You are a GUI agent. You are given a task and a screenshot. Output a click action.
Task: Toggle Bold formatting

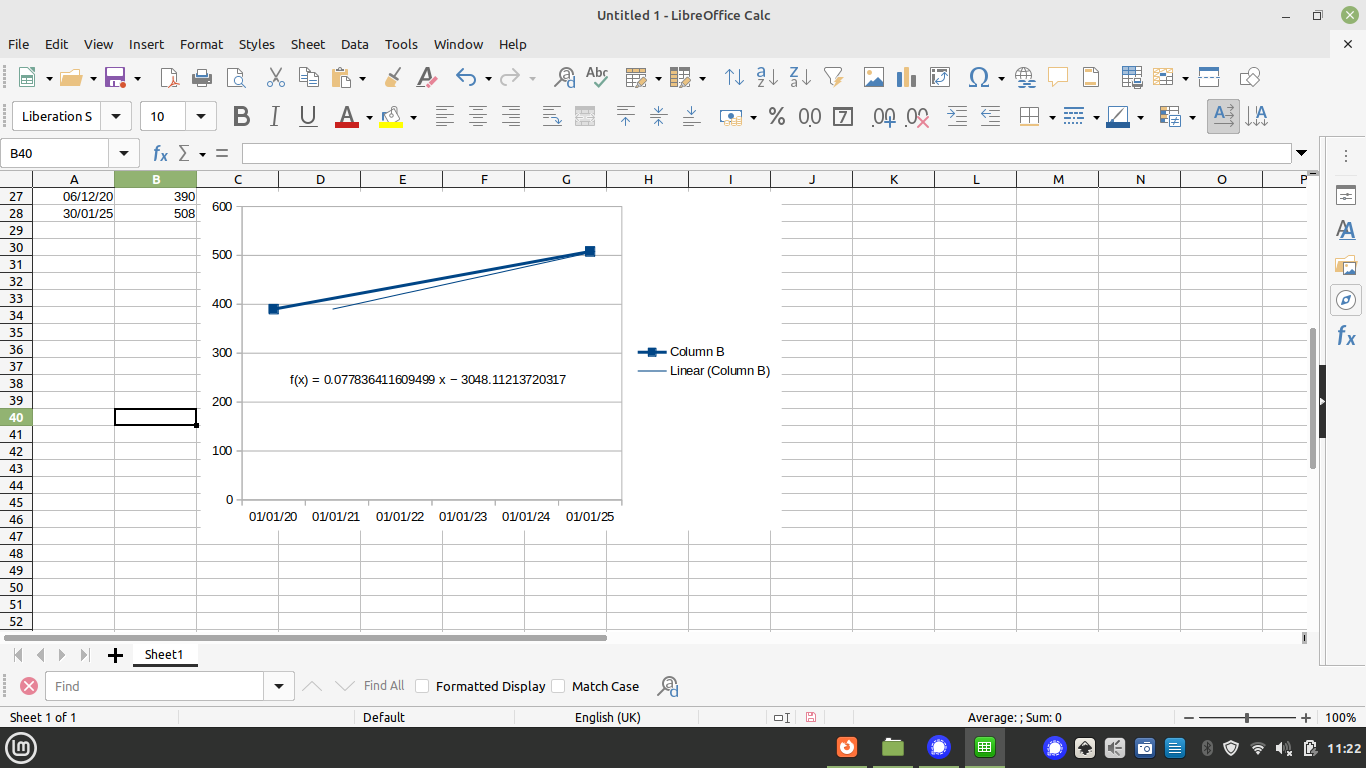[x=241, y=117]
